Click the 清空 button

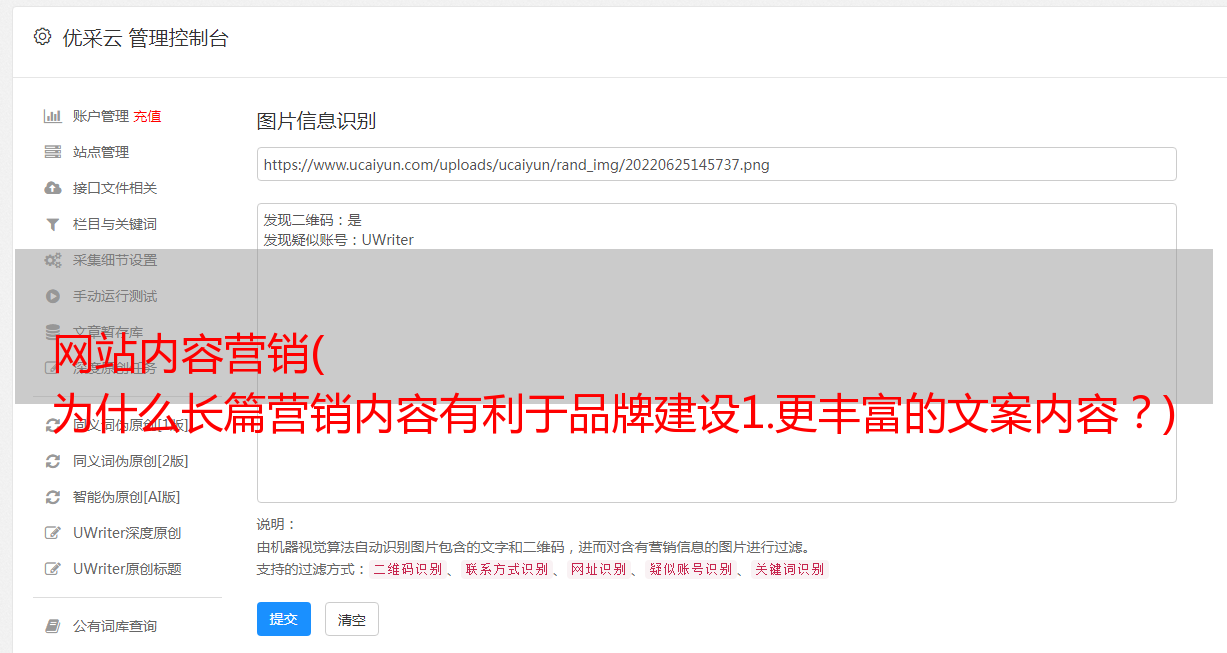click(x=352, y=619)
